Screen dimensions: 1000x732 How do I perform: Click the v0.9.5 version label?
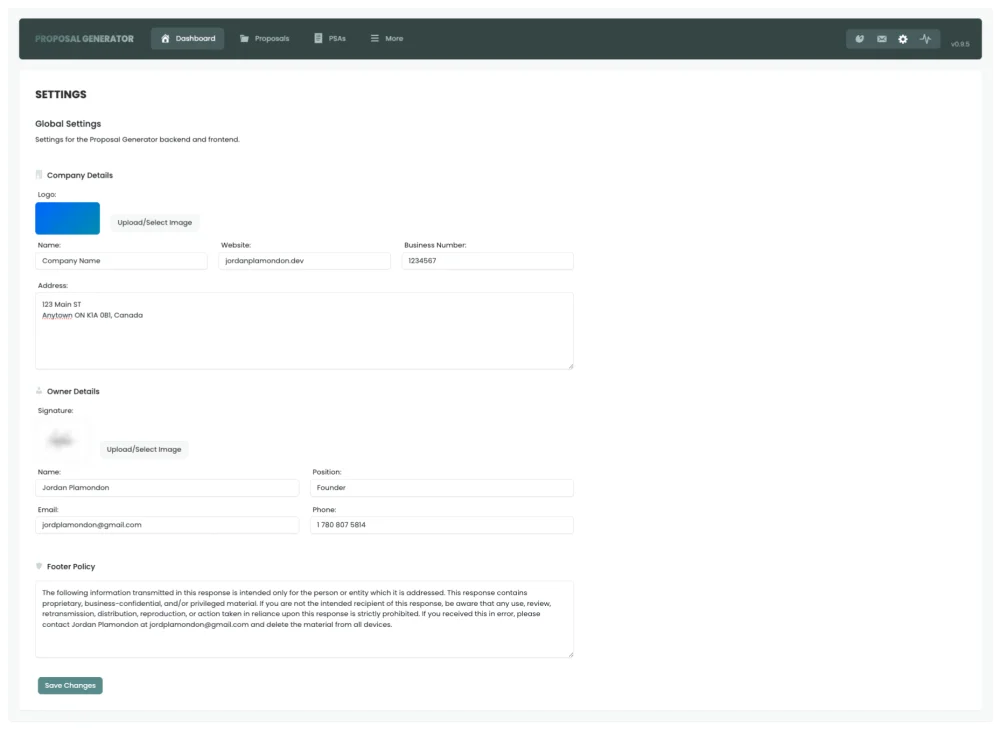click(960, 44)
